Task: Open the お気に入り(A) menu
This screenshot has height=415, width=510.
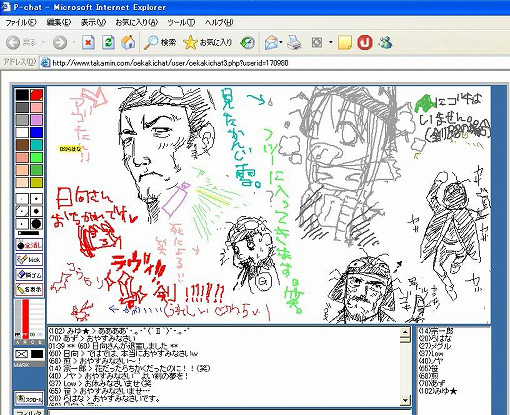Action: pyautogui.click(x=137, y=23)
